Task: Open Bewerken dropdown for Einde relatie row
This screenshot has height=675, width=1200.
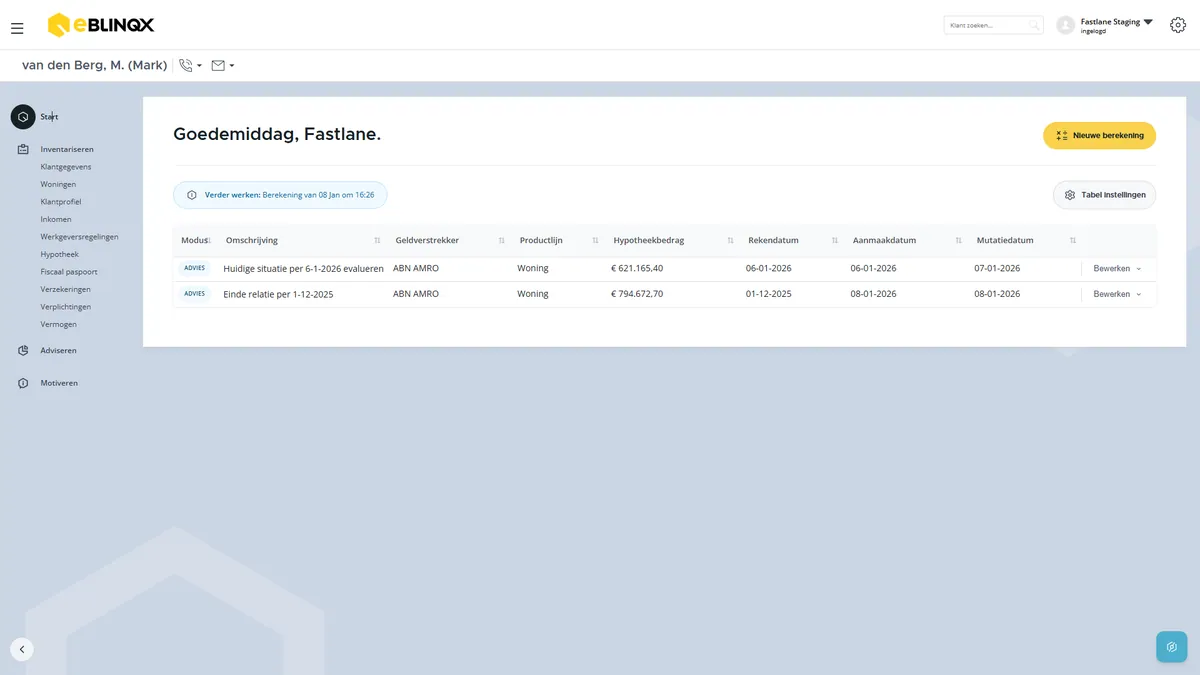Action: click(x=1117, y=294)
